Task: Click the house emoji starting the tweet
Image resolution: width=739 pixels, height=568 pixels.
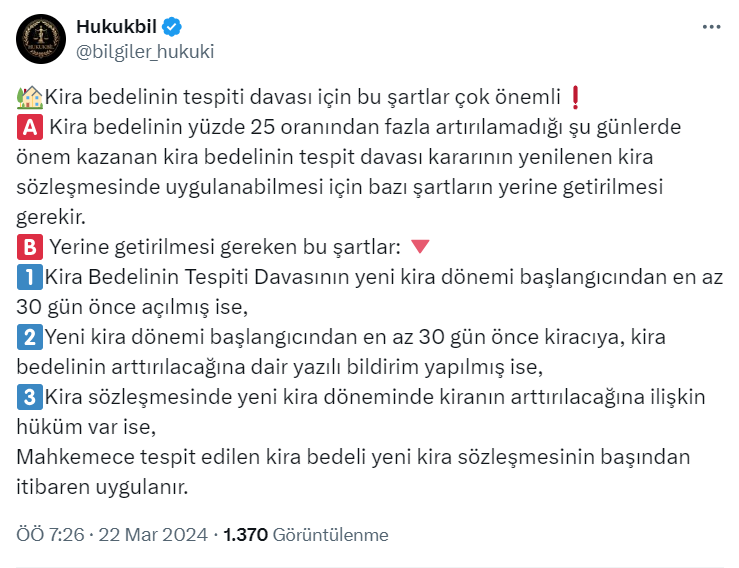Action: pos(29,97)
